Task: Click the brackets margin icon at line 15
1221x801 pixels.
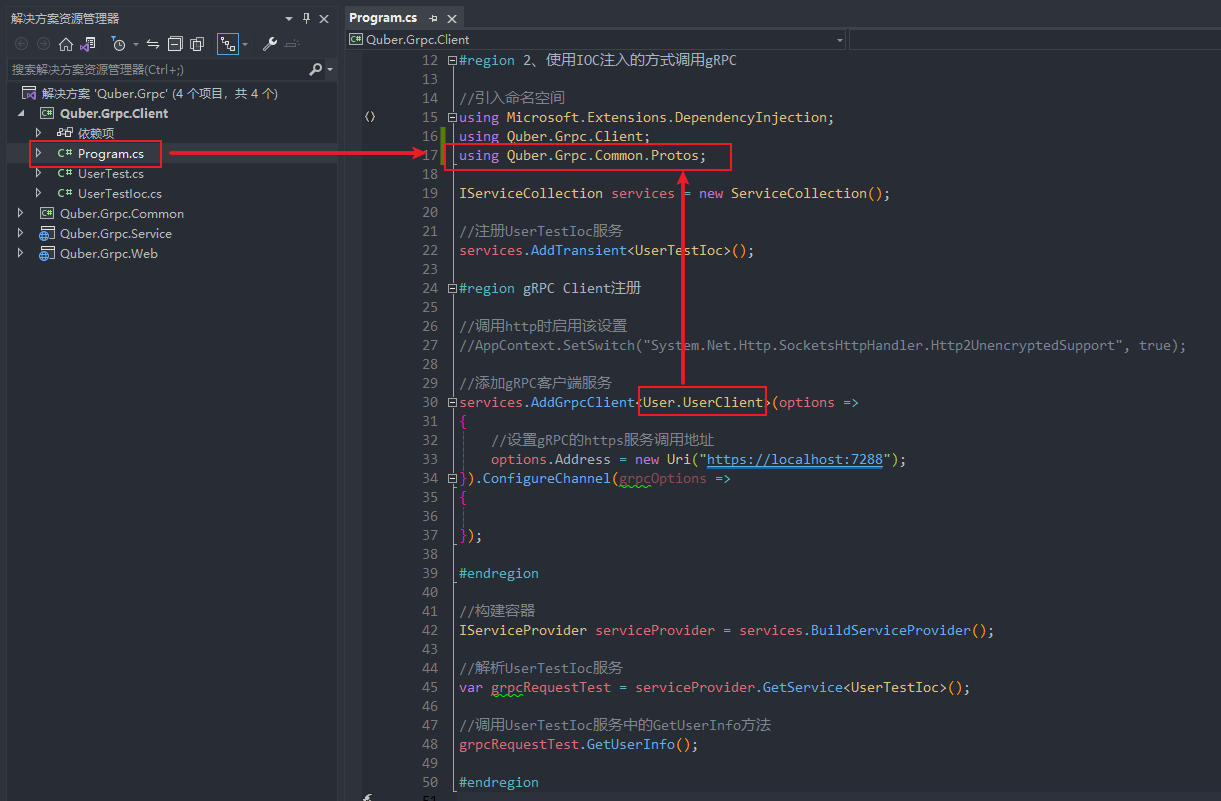Action: [370, 117]
